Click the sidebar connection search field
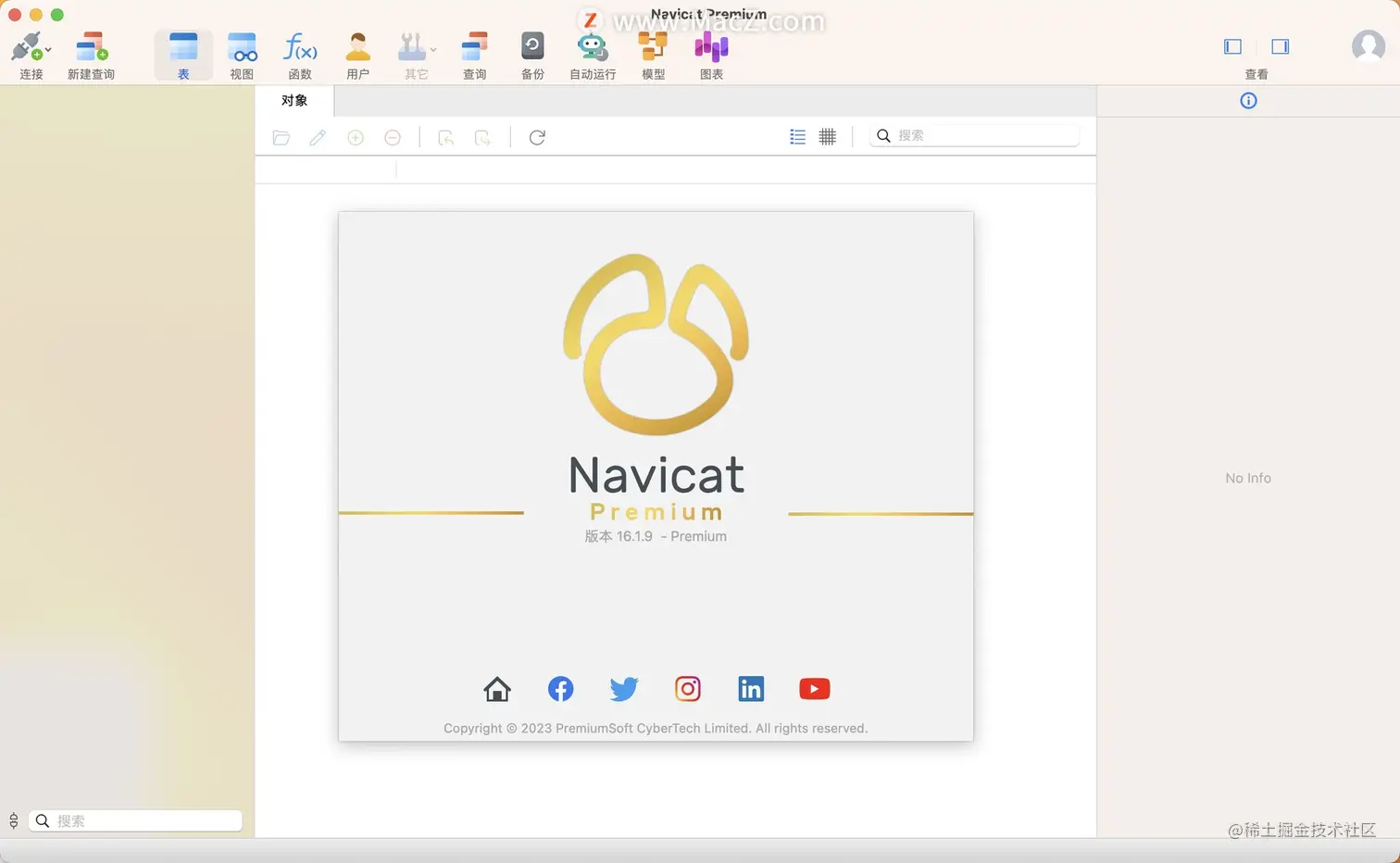 (135, 820)
